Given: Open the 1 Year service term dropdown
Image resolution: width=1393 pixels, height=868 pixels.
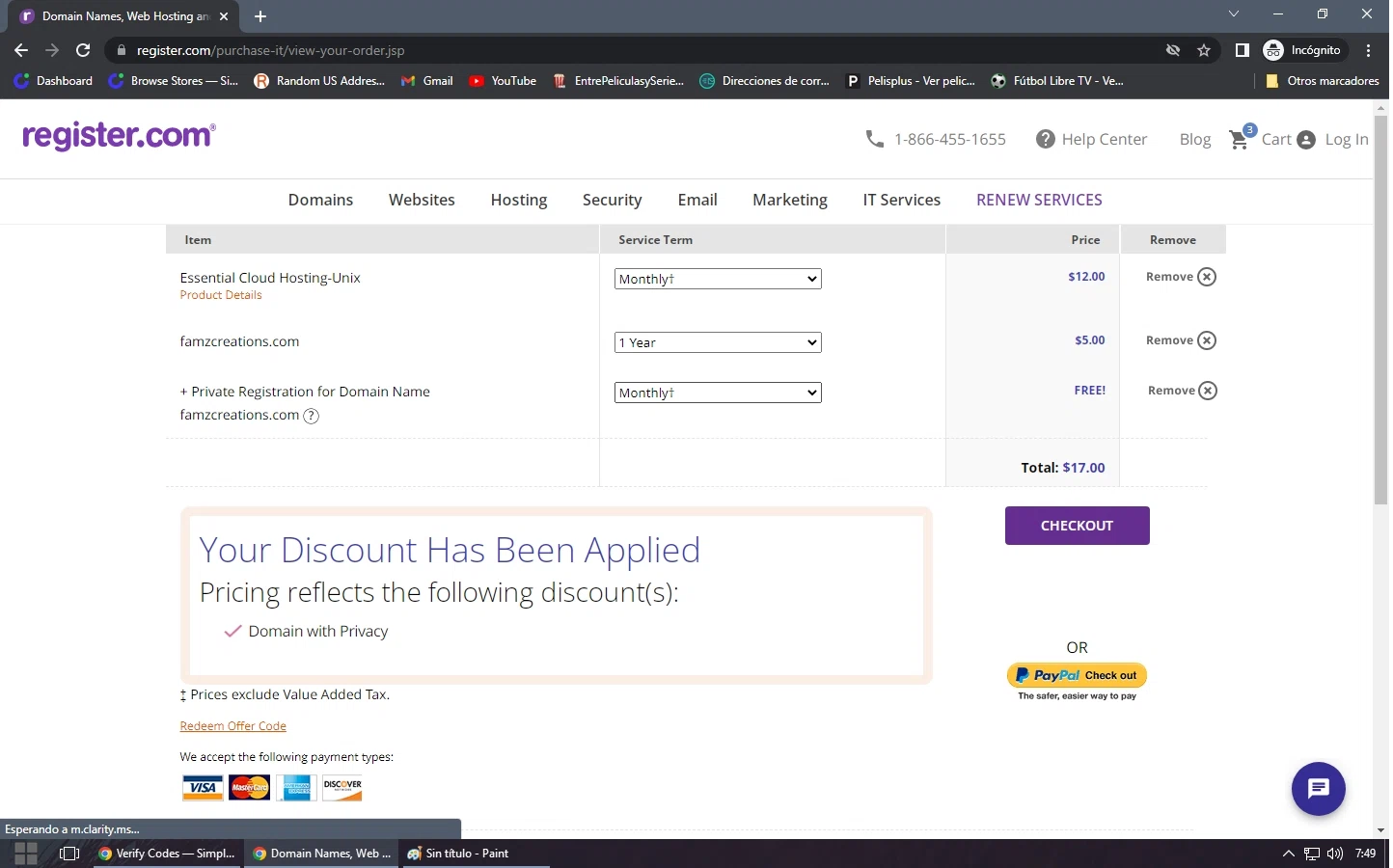Looking at the screenshot, I should point(720,342).
